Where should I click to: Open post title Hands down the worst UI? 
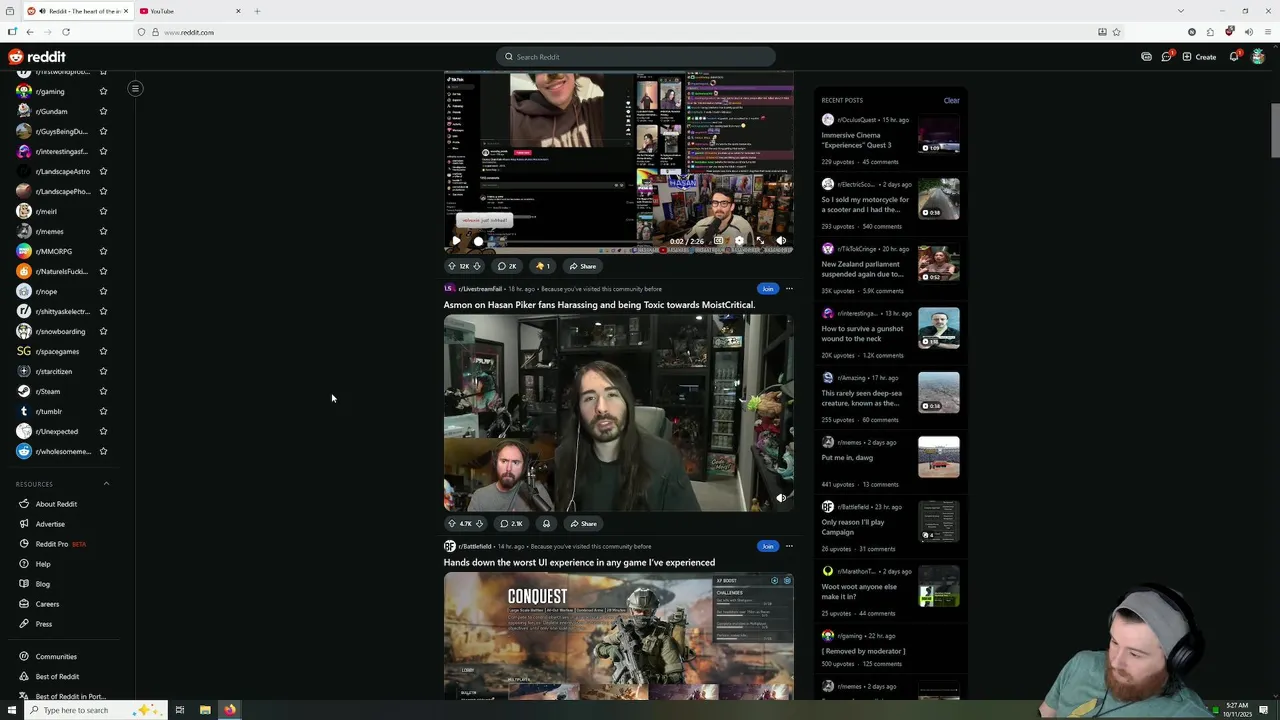[x=579, y=562]
